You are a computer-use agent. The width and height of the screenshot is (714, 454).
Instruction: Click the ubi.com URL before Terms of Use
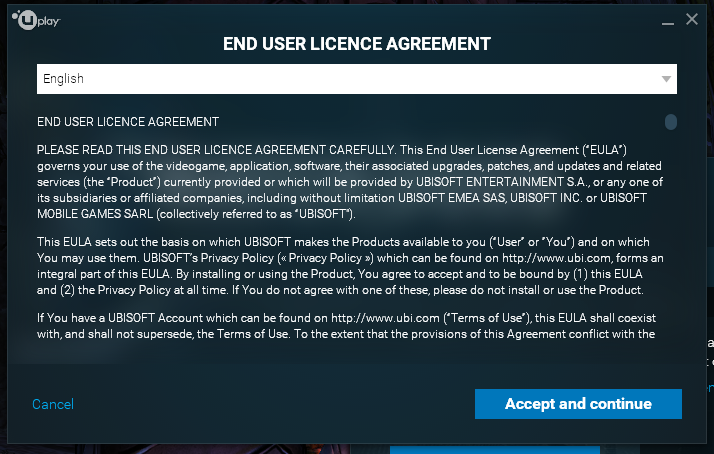tap(385, 318)
